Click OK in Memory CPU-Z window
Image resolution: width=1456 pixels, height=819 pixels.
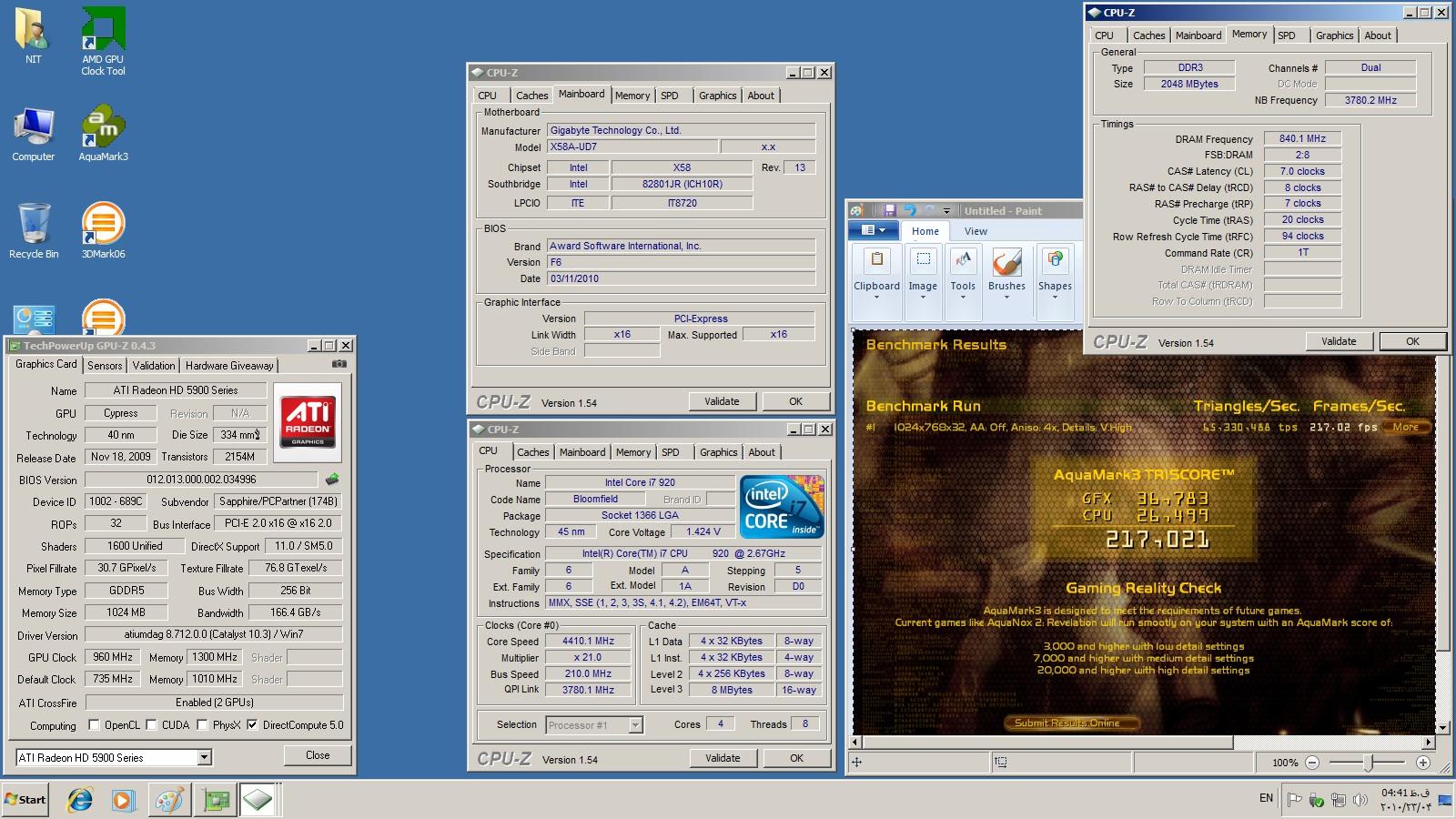pyautogui.click(x=1412, y=341)
